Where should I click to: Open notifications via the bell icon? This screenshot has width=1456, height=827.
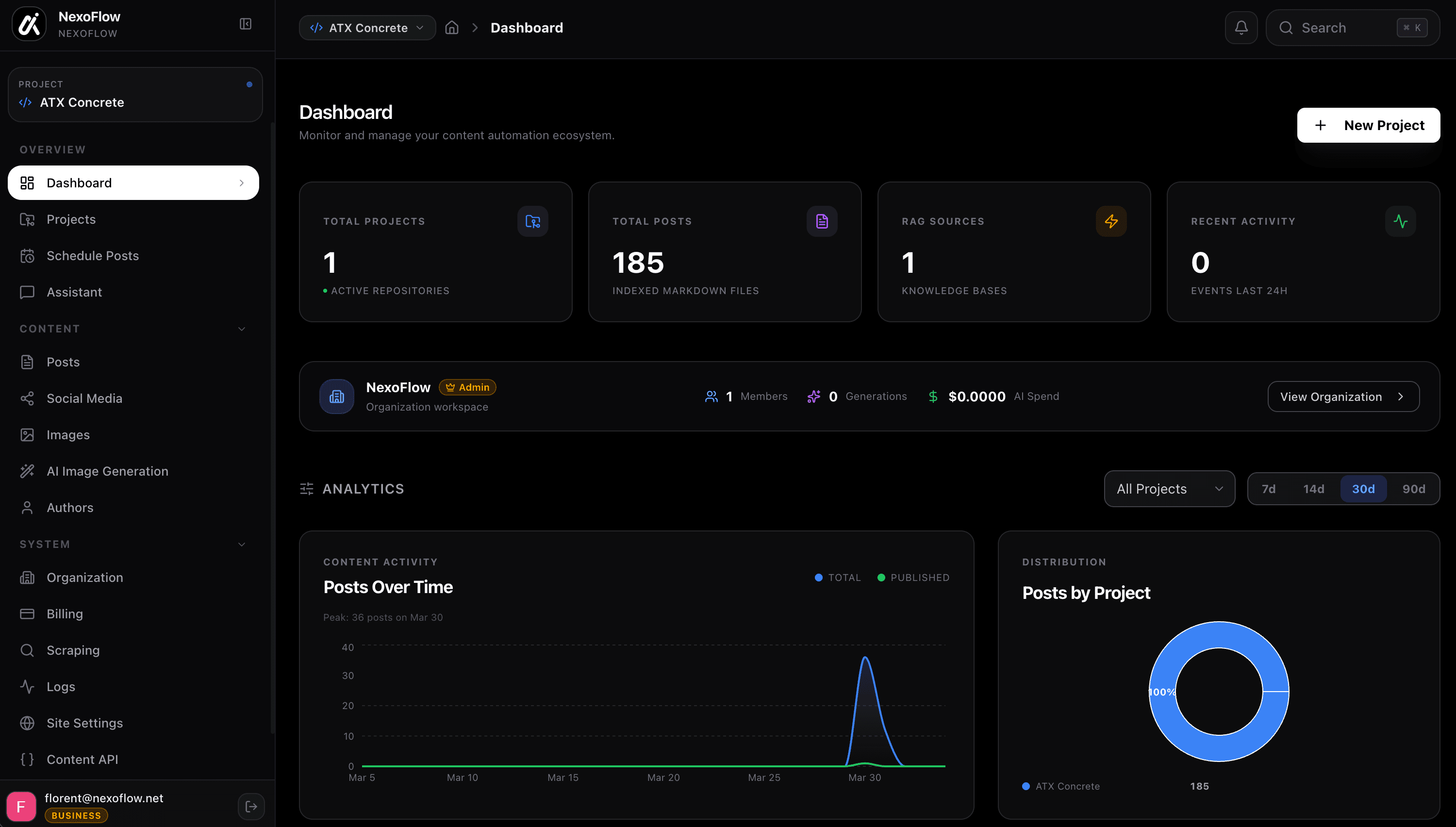(x=1241, y=27)
